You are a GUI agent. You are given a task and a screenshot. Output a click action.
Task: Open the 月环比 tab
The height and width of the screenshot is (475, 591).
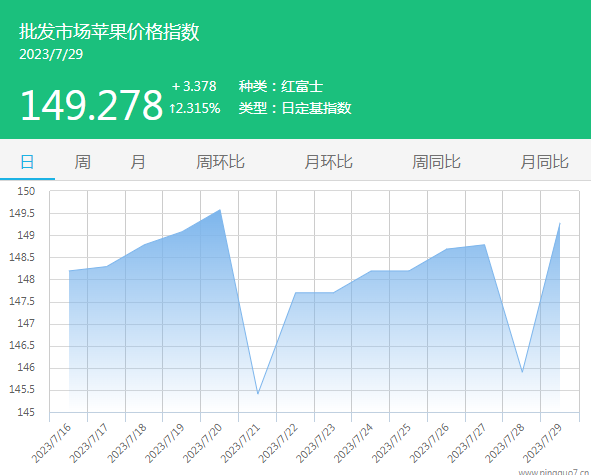click(x=328, y=162)
